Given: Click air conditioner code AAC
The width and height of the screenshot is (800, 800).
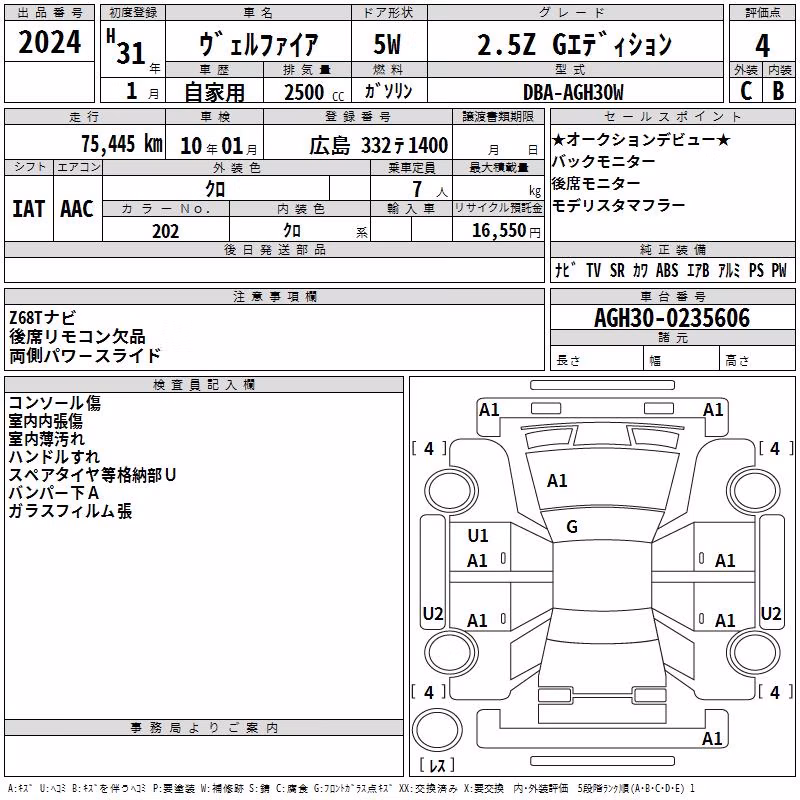Looking at the screenshot, I should [x=77, y=209].
